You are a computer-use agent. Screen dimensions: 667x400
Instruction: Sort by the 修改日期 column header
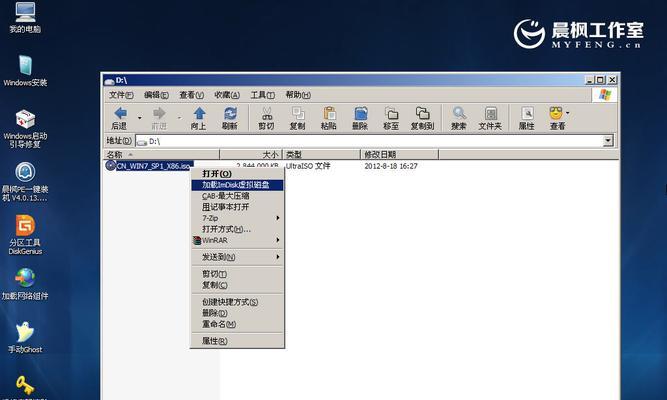399,154
